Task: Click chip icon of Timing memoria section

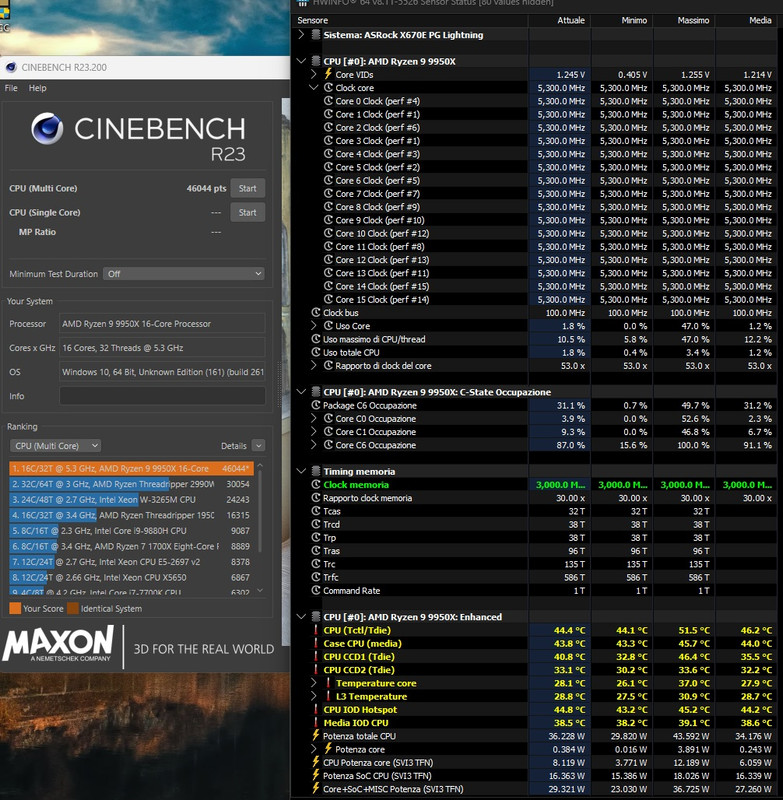Action: (316, 471)
